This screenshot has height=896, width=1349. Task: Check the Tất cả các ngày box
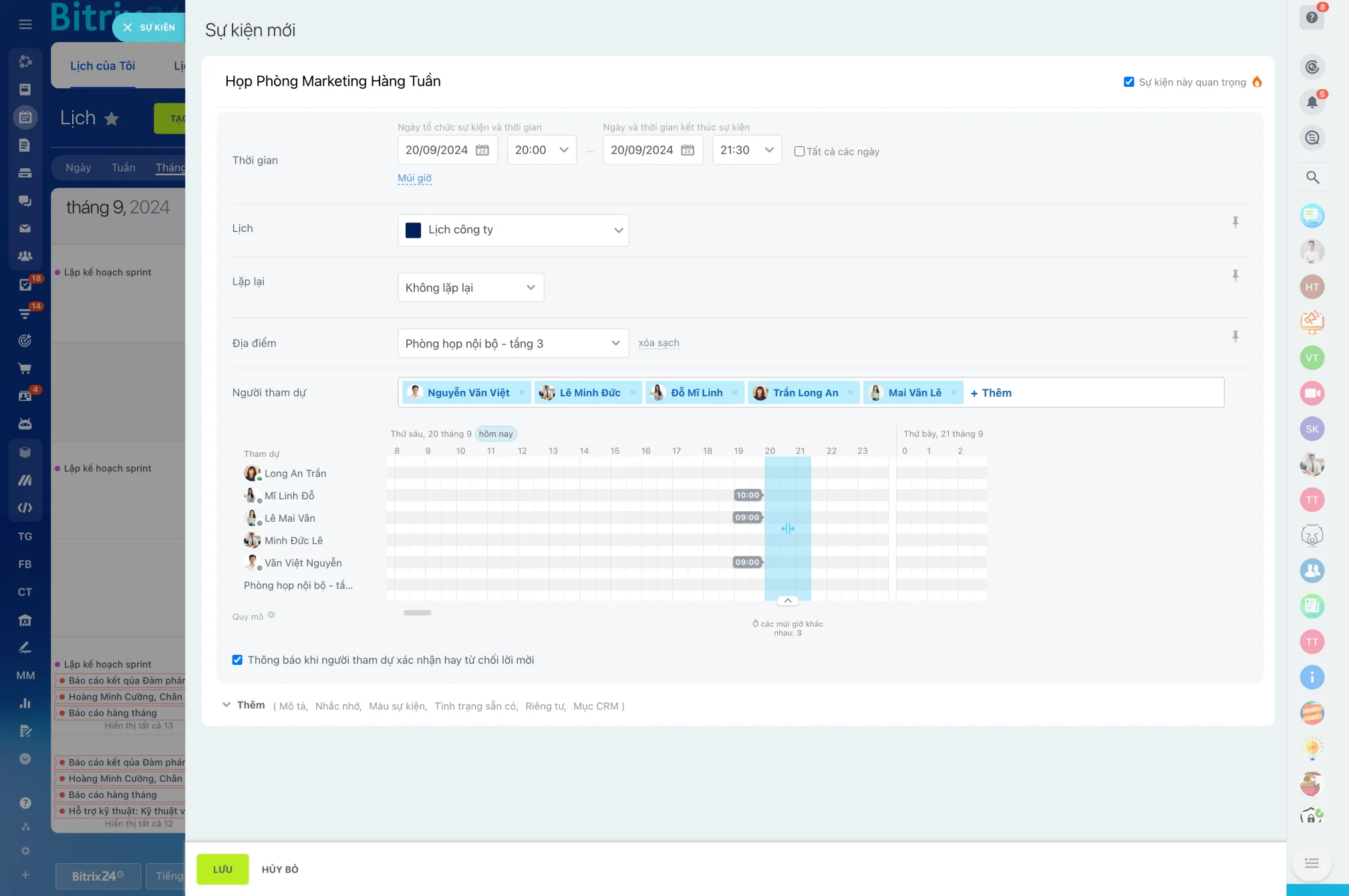pos(799,152)
